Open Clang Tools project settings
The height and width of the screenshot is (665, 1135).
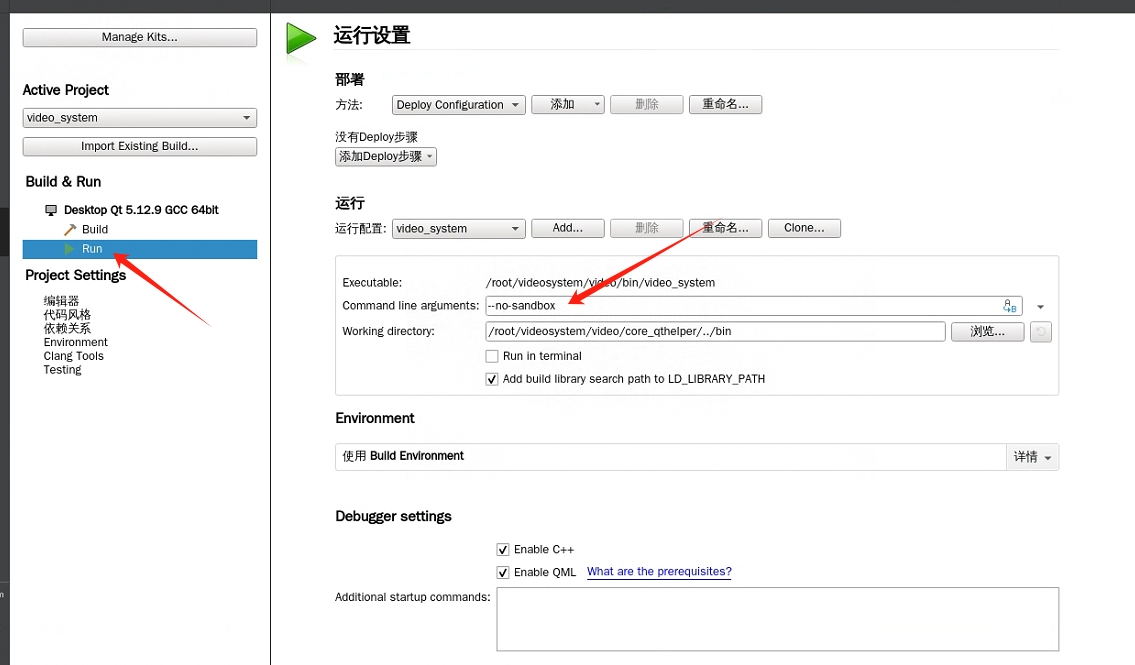point(74,356)
